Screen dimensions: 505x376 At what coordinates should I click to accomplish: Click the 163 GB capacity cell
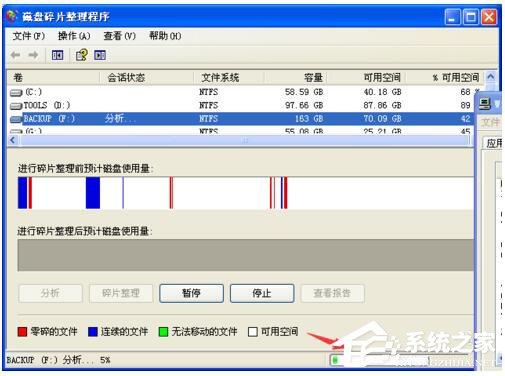point(309,119)
